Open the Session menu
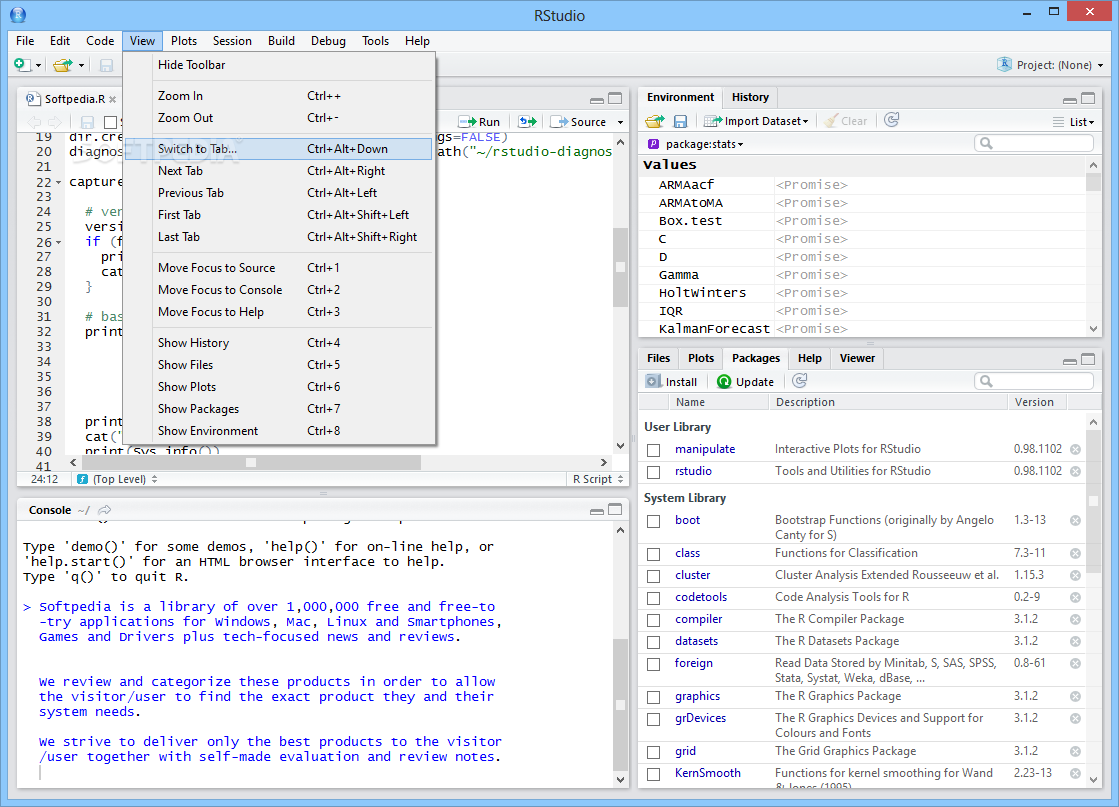Viewport: 1119px width, 807px height. pos(232,41)
